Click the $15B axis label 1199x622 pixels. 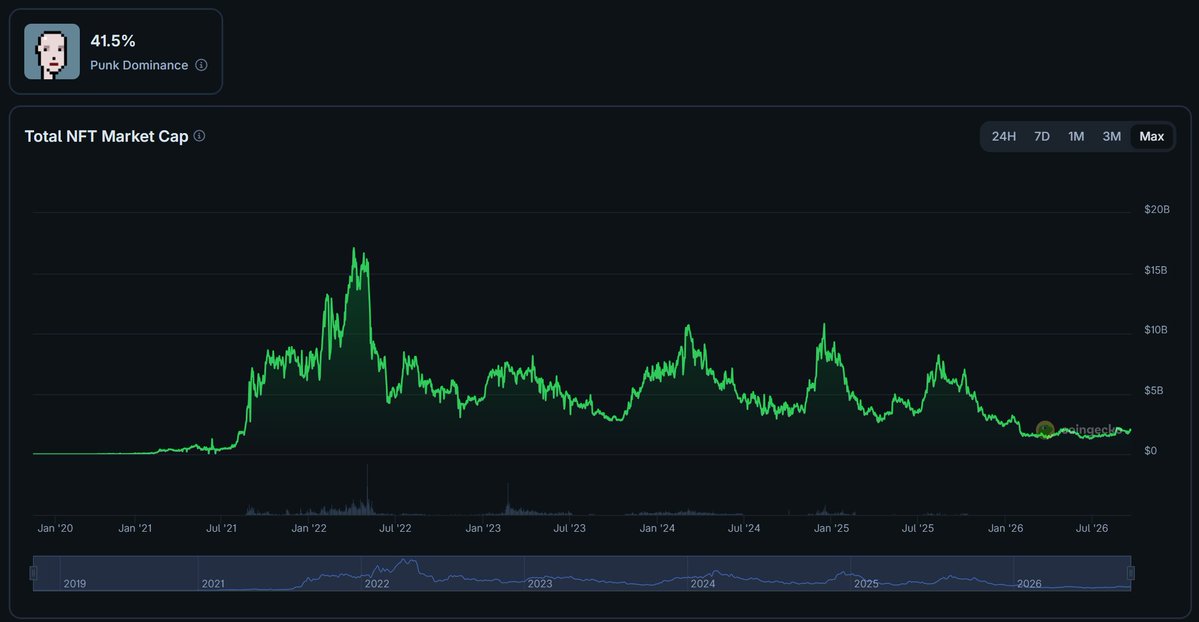click(1155, 270)
